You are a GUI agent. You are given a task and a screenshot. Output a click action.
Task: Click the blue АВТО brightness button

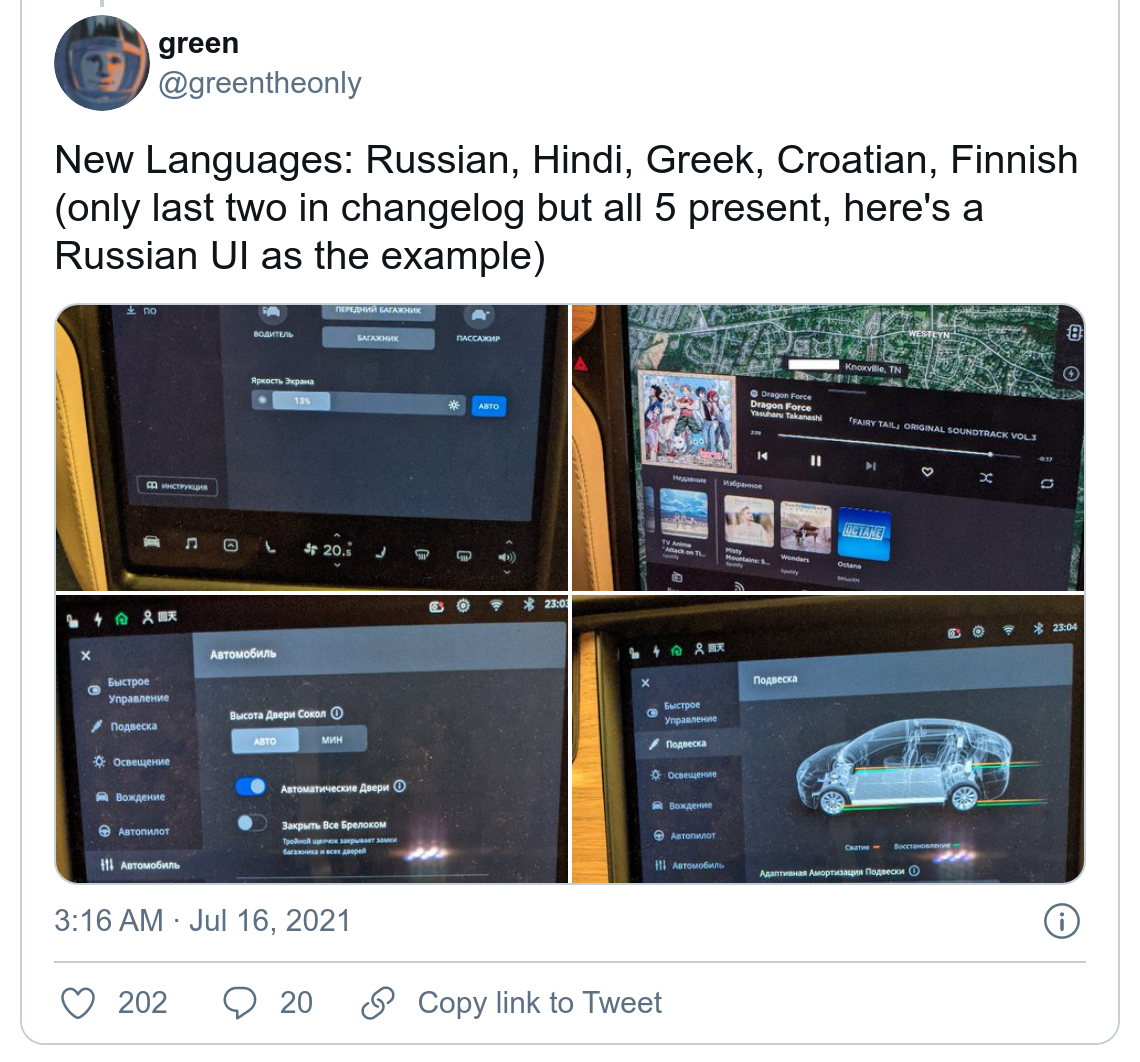489,406
